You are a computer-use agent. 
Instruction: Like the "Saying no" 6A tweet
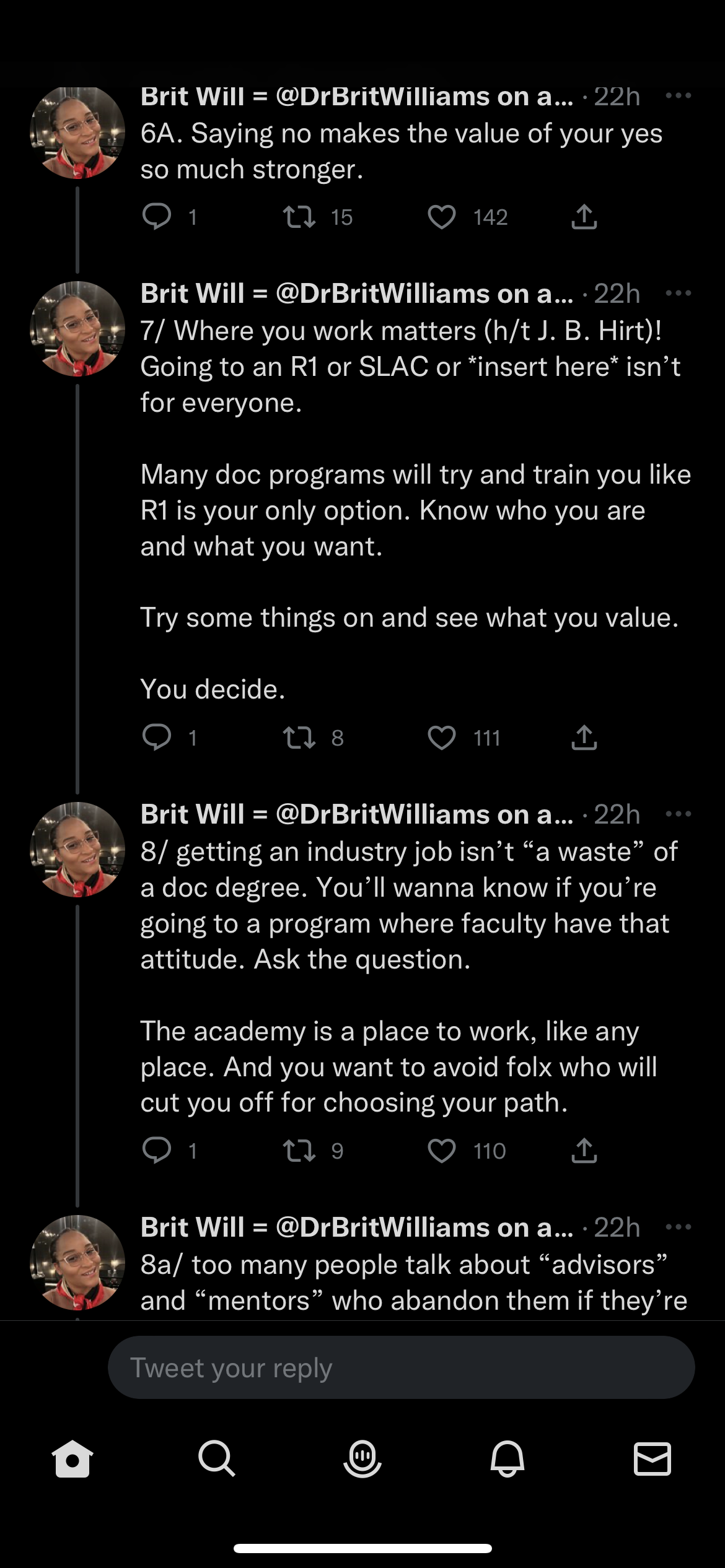tap(441, 217)
